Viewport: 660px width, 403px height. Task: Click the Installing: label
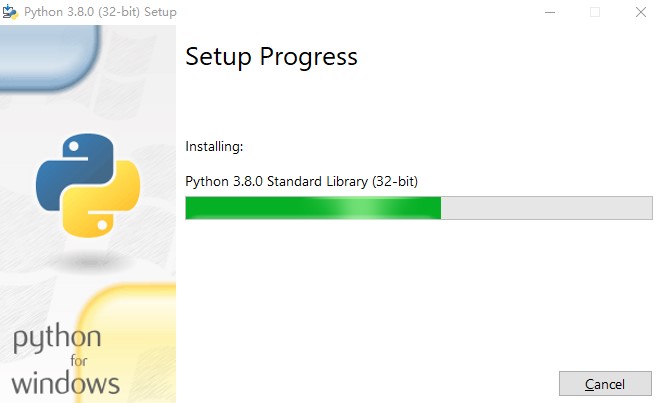tap(214, 147)
